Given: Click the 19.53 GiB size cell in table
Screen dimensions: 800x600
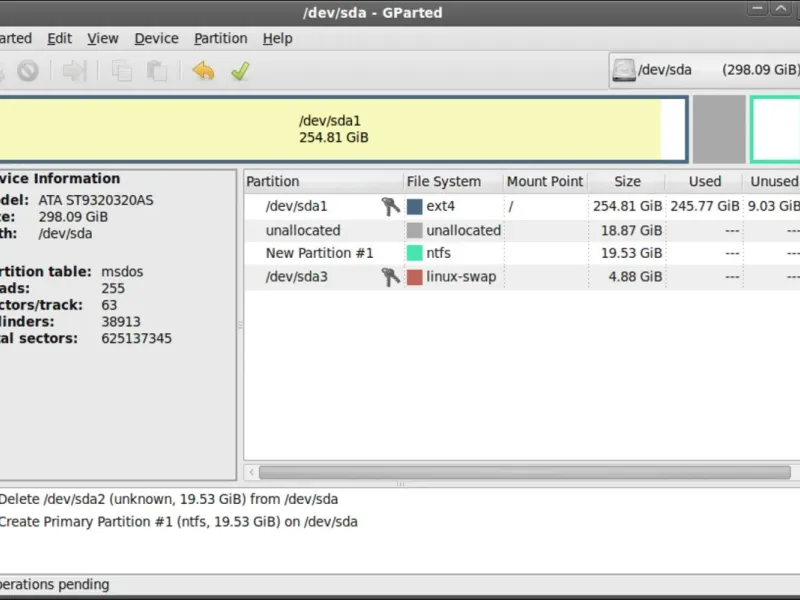Looking at the screenshot, I should [631, 253].
